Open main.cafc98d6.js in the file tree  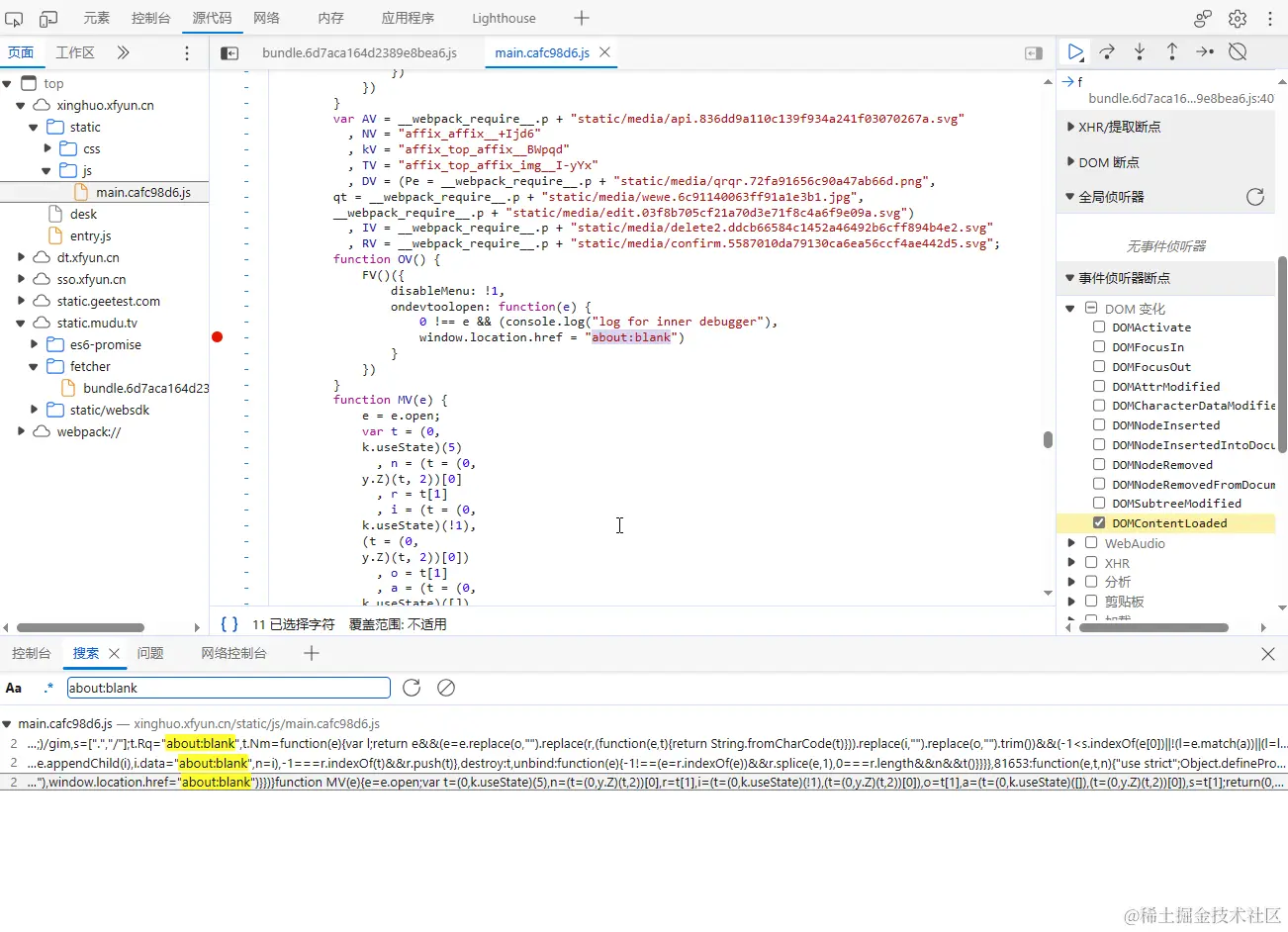pos(143,192)
